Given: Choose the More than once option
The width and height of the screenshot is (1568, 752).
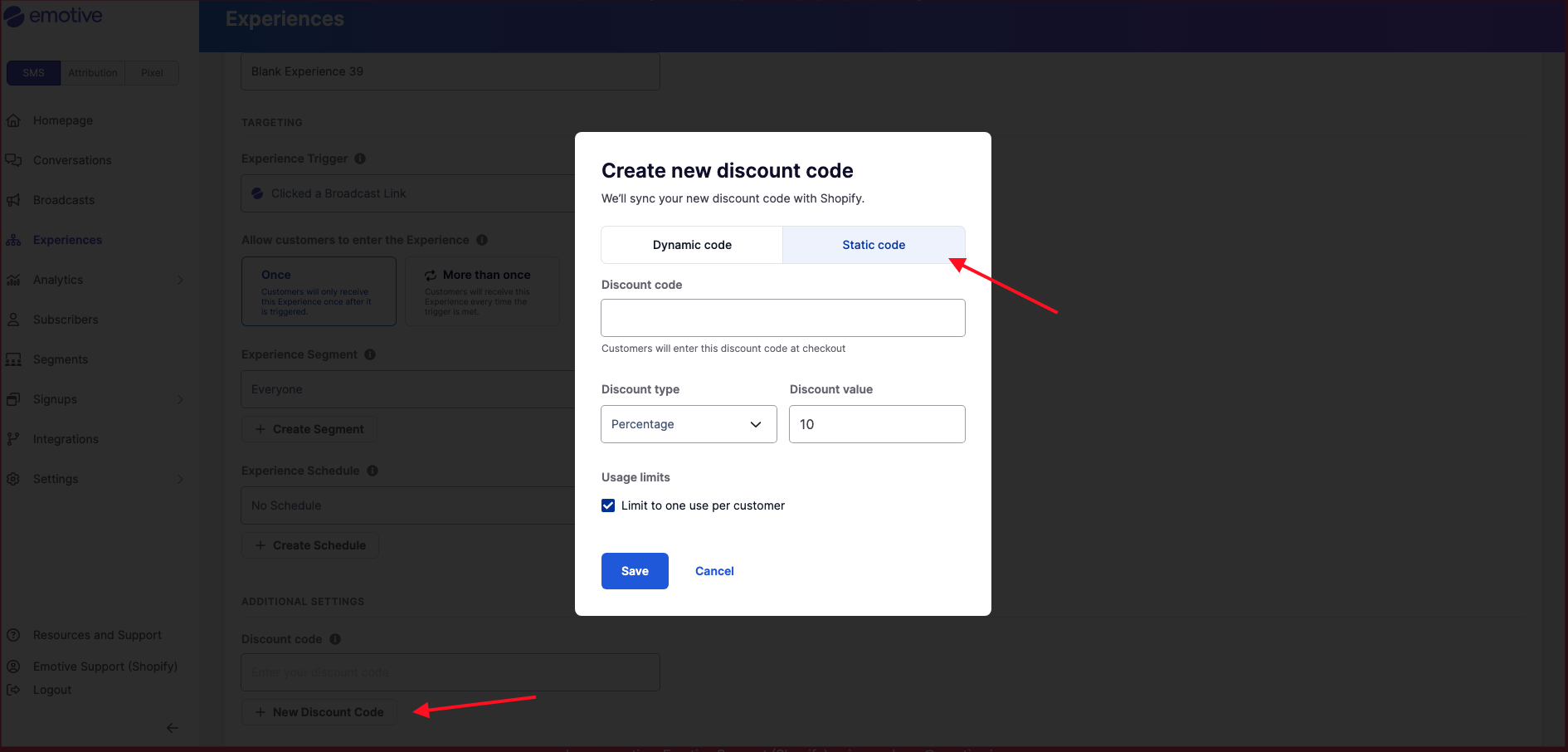Looking at the screenshot, I should pyautogui.click(x=483, y=291).
